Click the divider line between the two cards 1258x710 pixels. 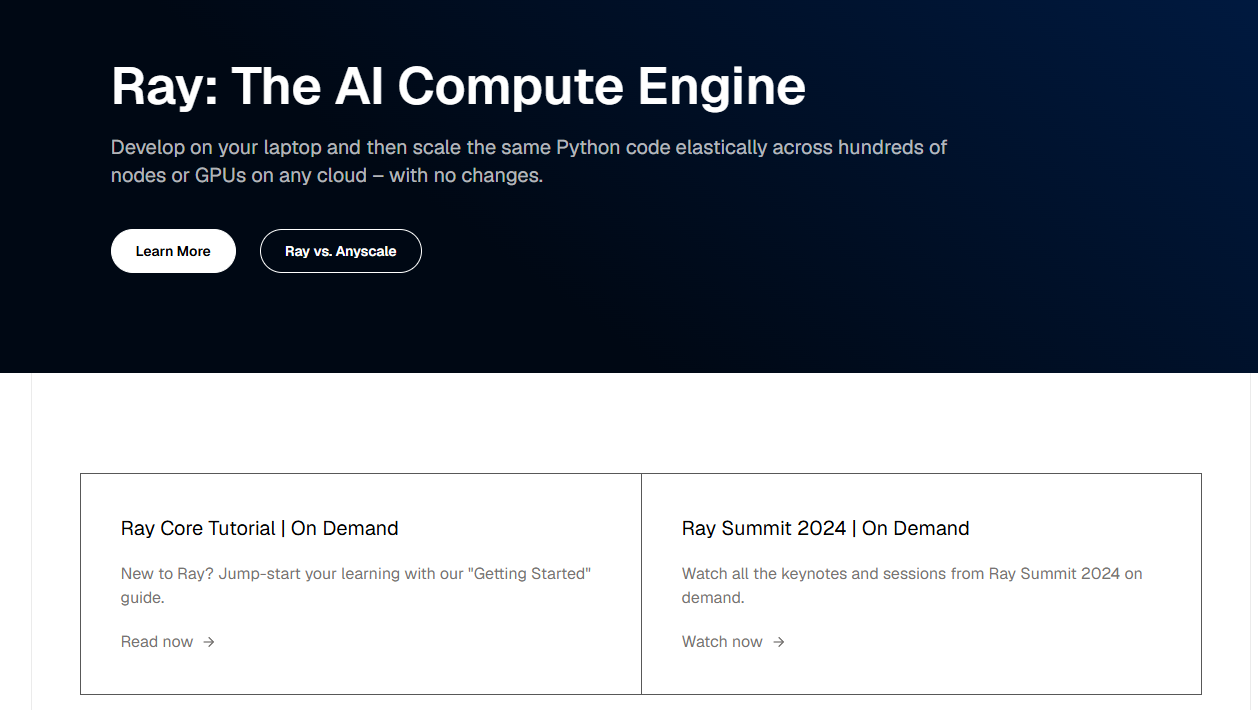point(641,584)
